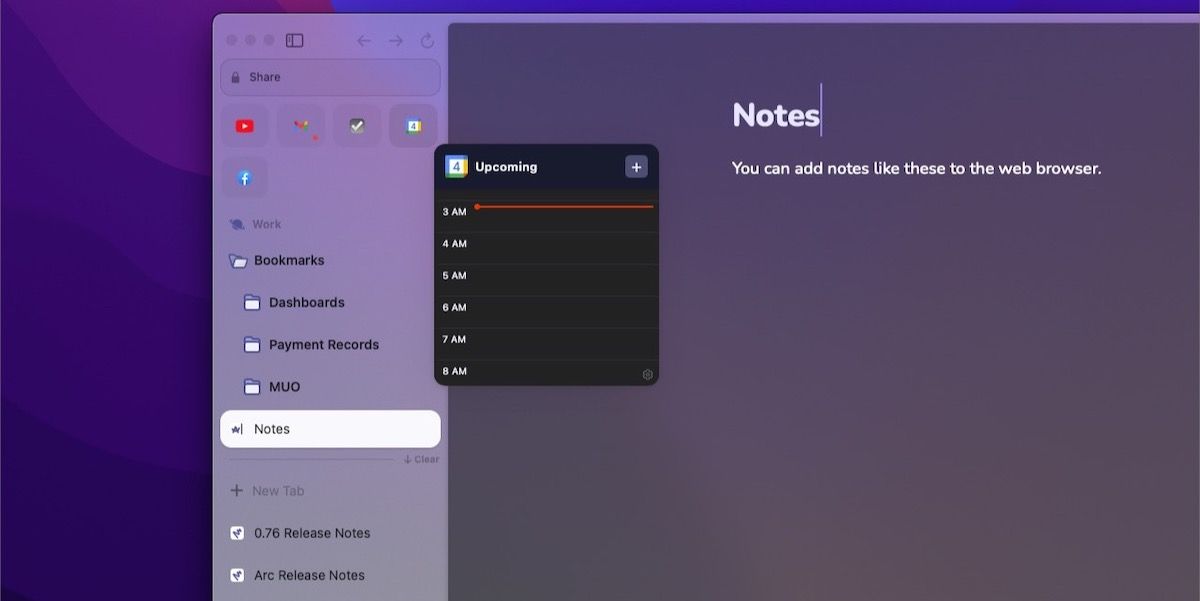Click the Work space planet icon
Image resolution: width=1200 pixels, height=601 pixels.
point(237,224)
